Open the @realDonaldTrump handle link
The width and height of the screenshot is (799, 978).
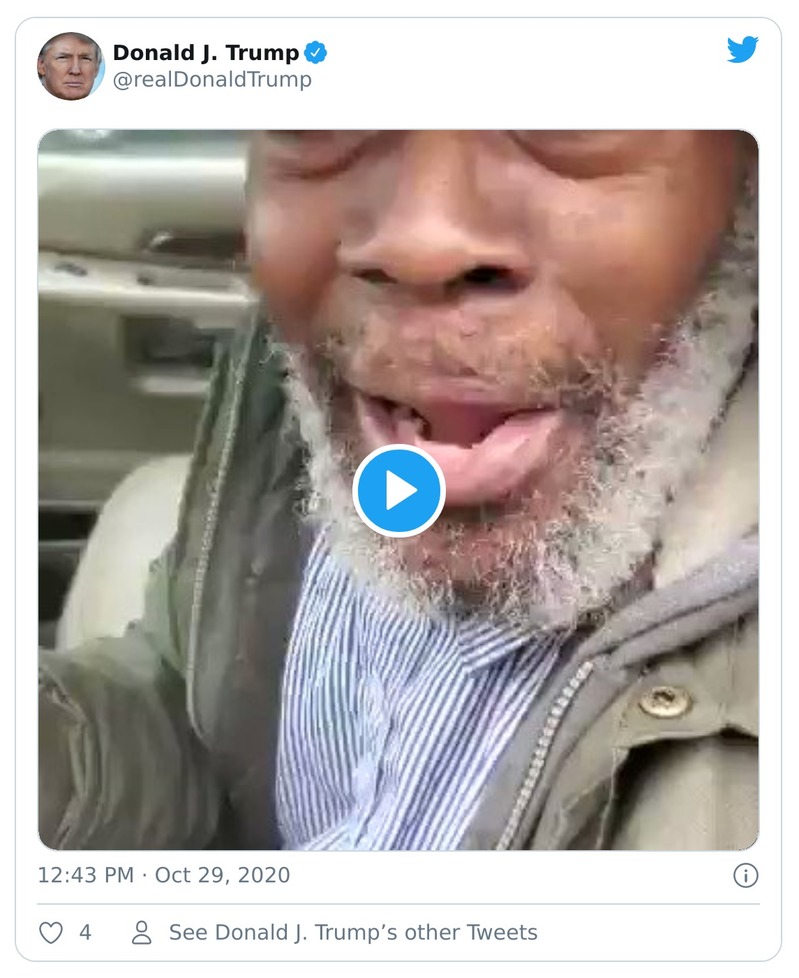(x=212, y=80)
